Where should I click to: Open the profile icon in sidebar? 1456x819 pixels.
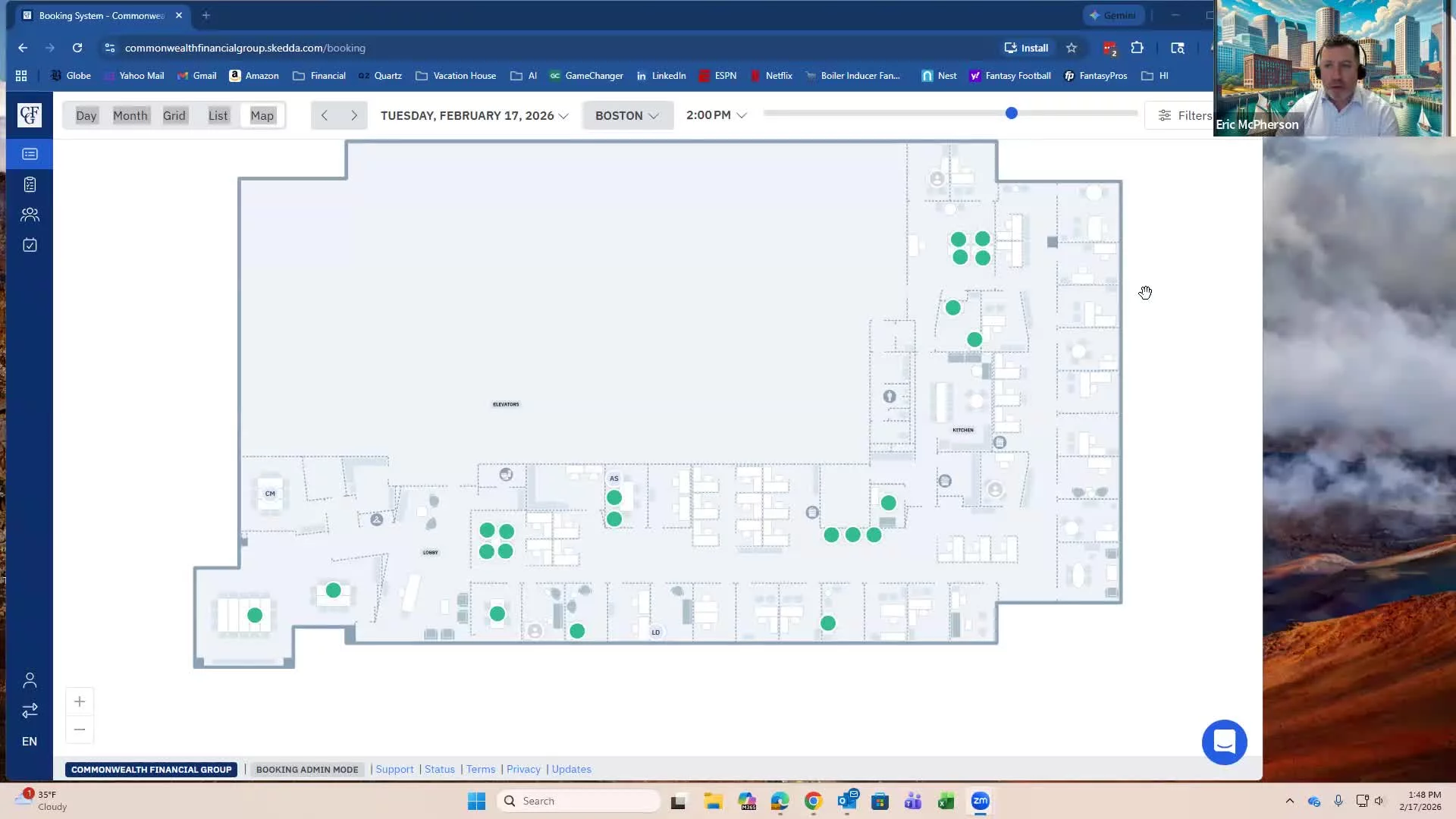tap(30, 680)
